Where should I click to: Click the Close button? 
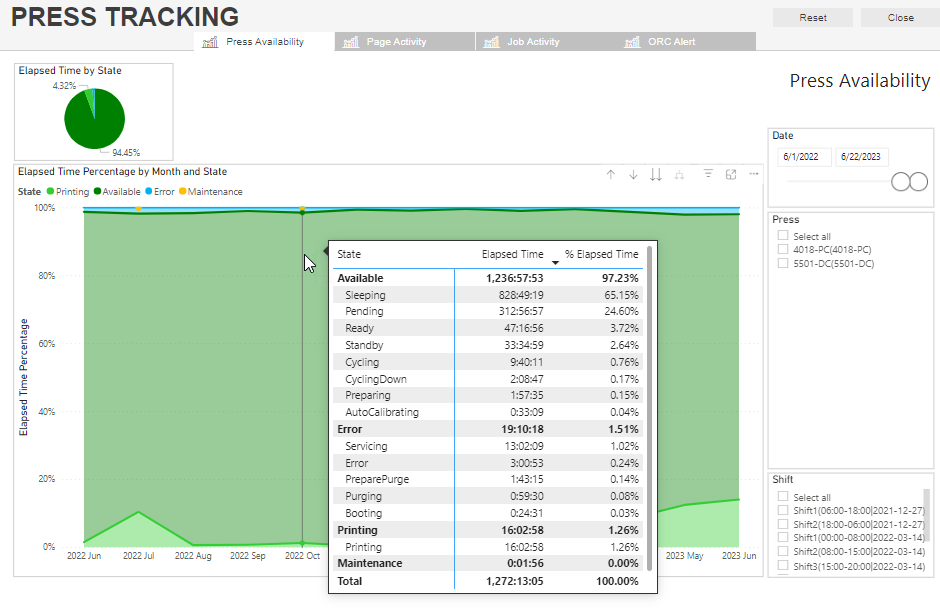click(x=900, y=18)
